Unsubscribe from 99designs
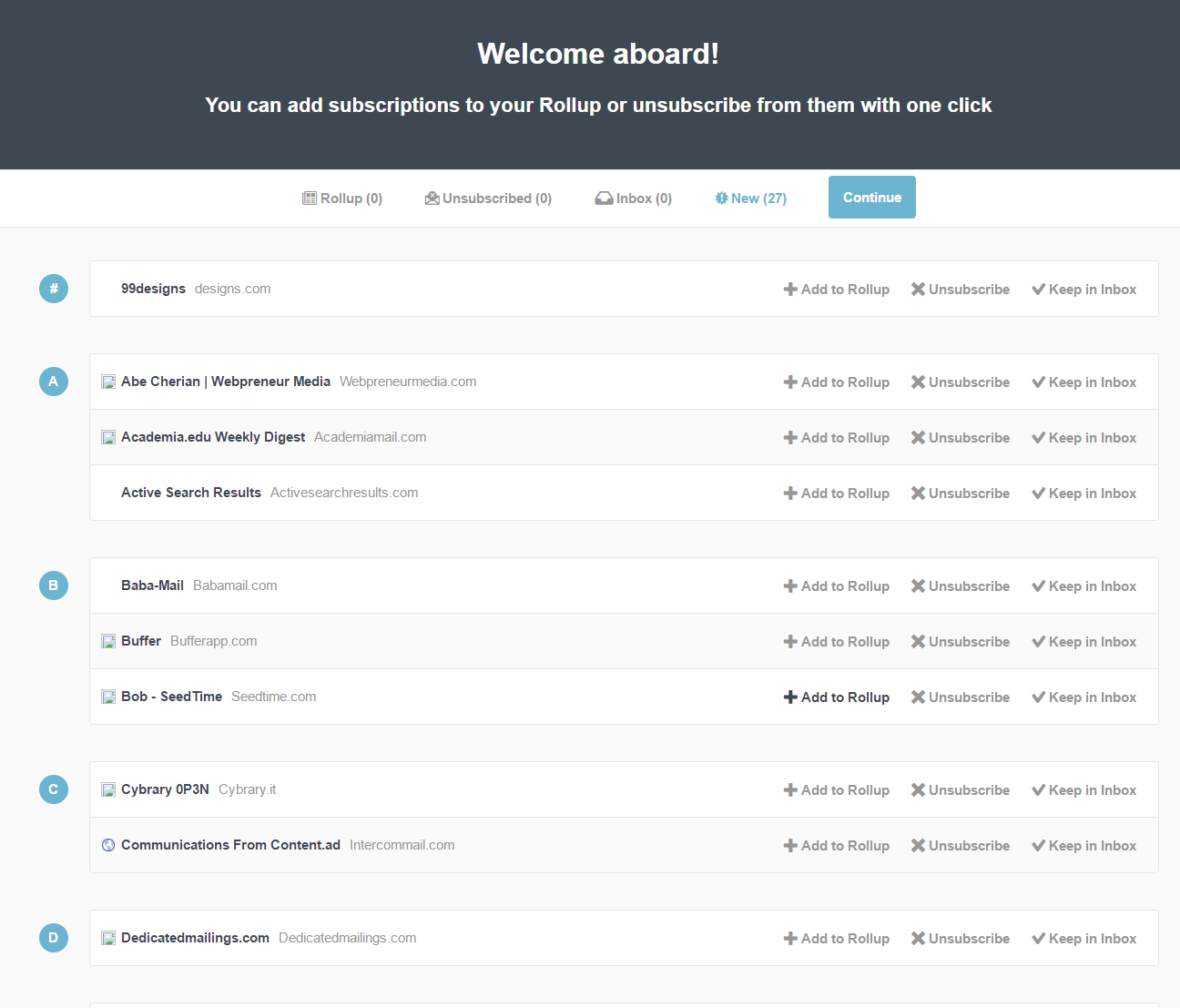The height and width of the screenshot is (1008, 1180). (x=961, y=290)
